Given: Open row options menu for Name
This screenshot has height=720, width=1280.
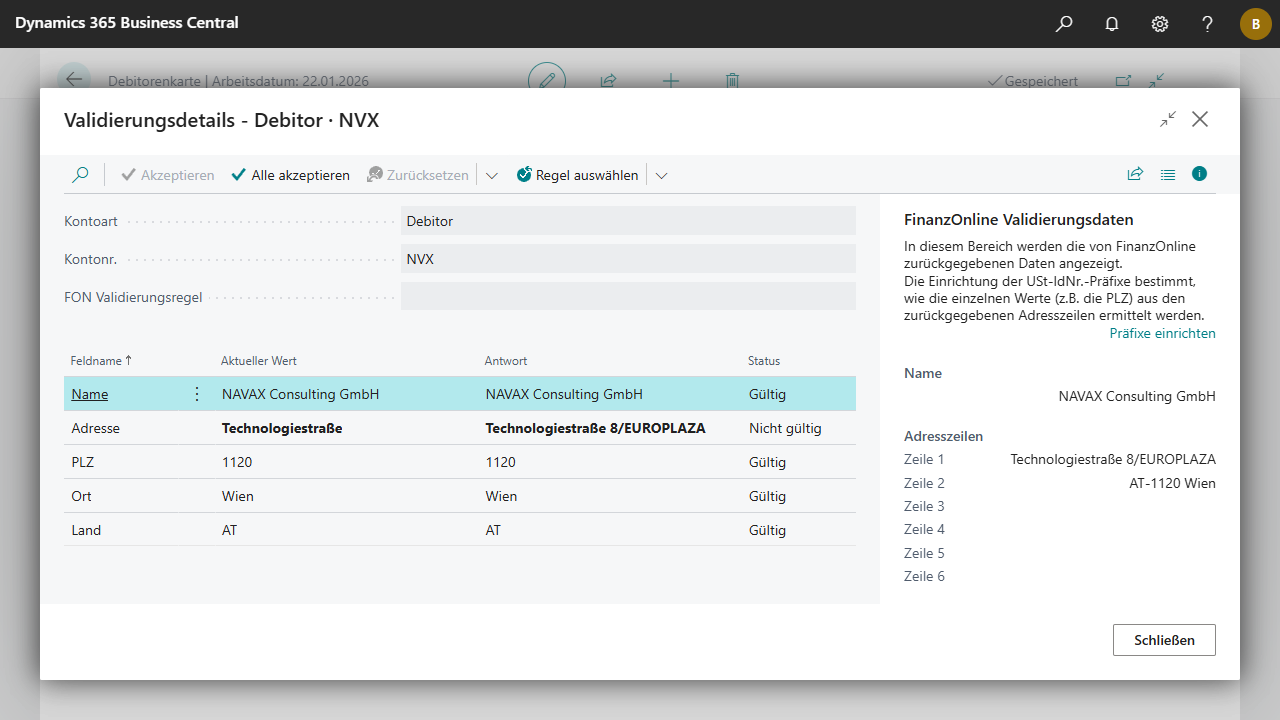Looking at the screenshot, I should [196, 394].
